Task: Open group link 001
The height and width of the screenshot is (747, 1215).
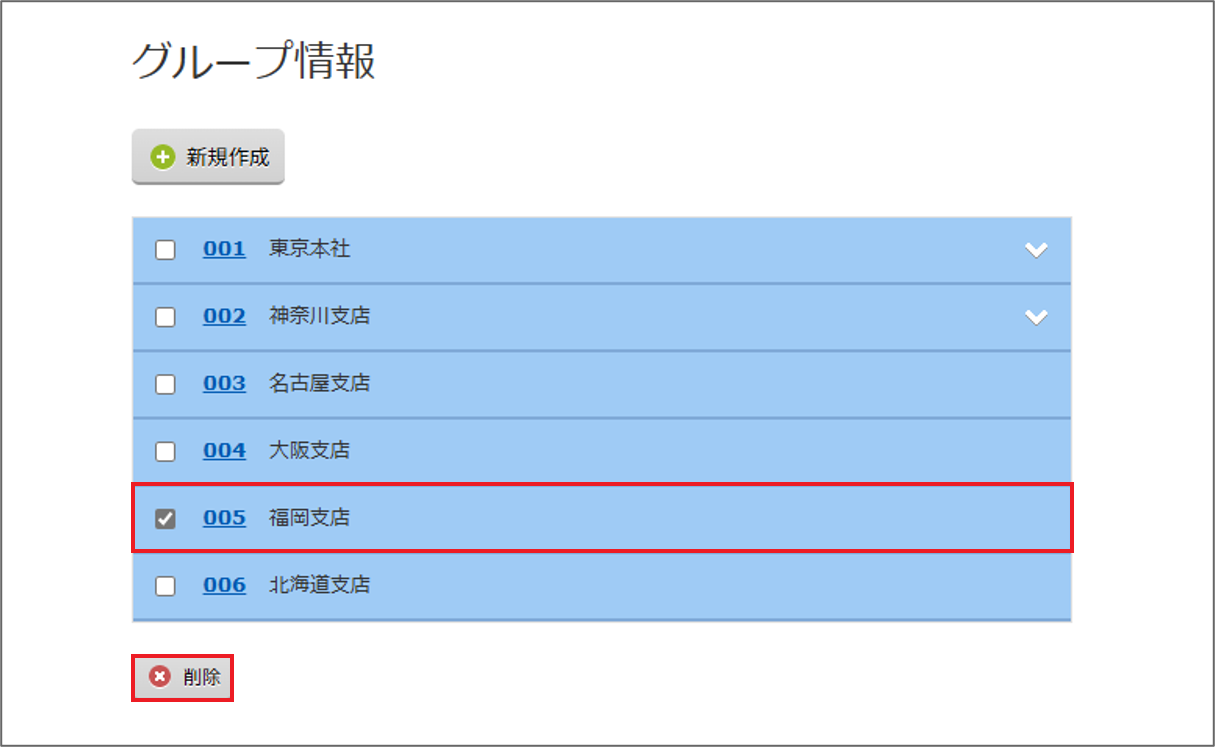Action: (x=224, y=249)
